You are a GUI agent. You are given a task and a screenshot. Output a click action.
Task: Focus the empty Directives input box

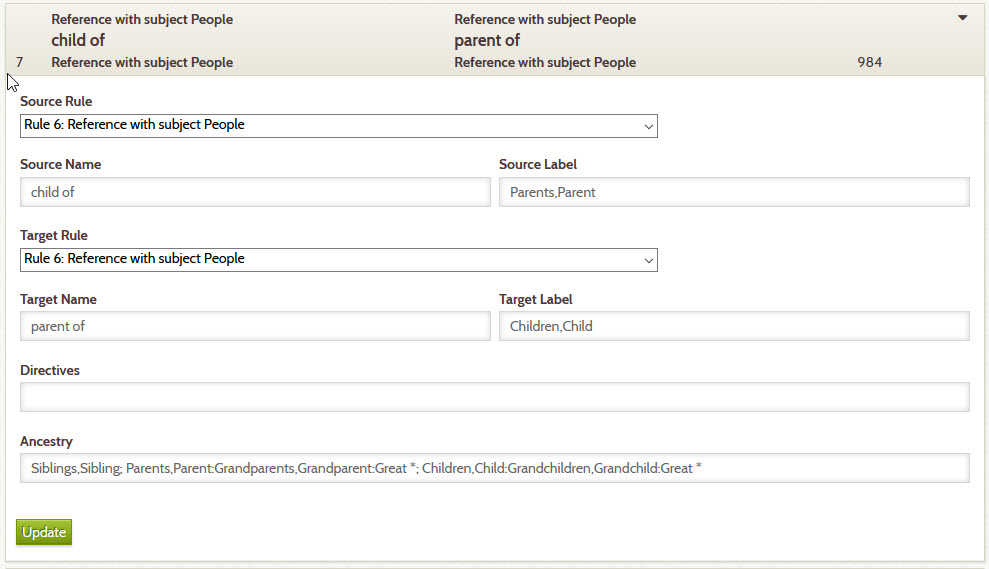coord(494,397)
